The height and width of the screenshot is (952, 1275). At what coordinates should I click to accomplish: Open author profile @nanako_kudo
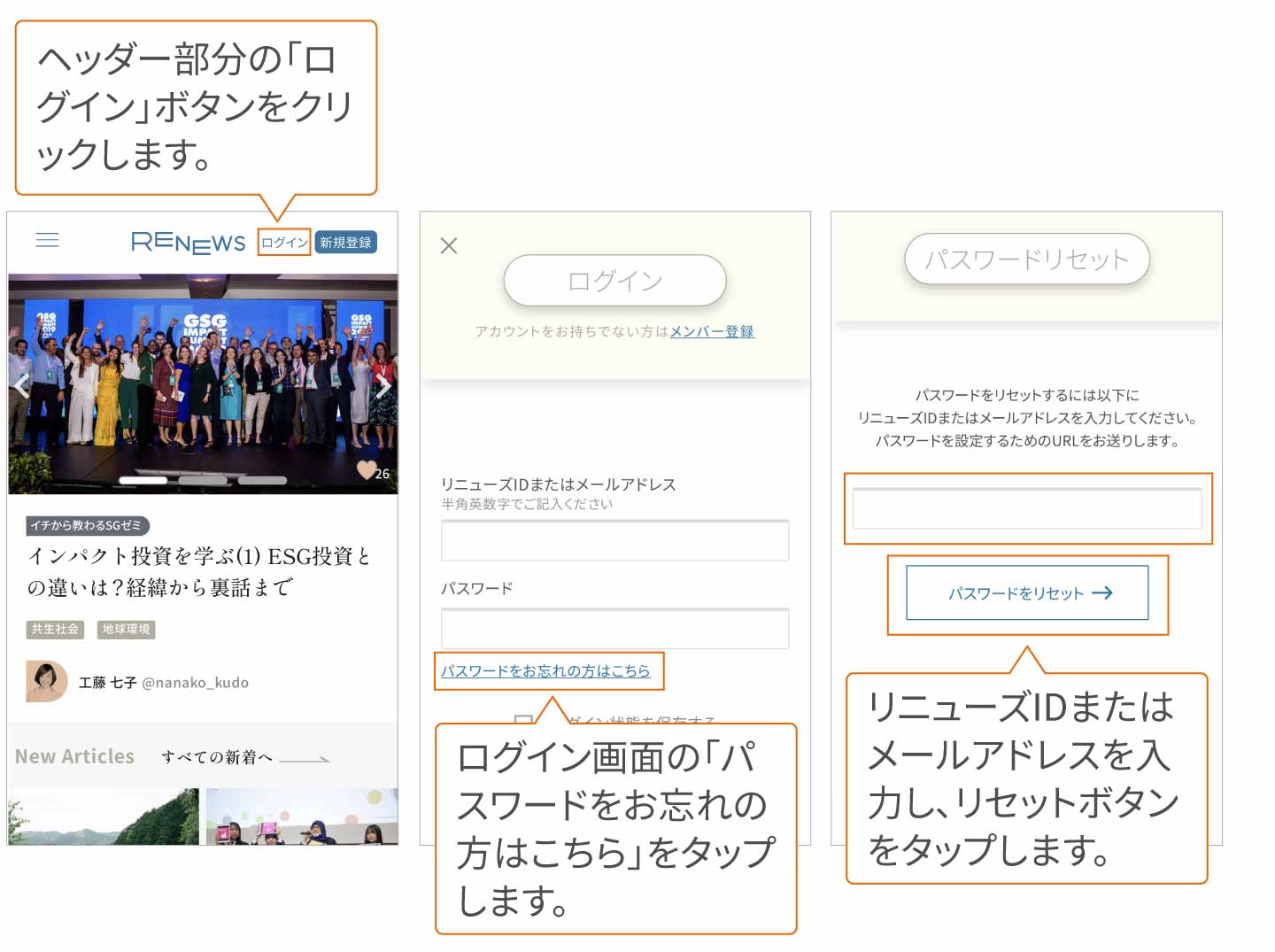click(x=195, y=683)
